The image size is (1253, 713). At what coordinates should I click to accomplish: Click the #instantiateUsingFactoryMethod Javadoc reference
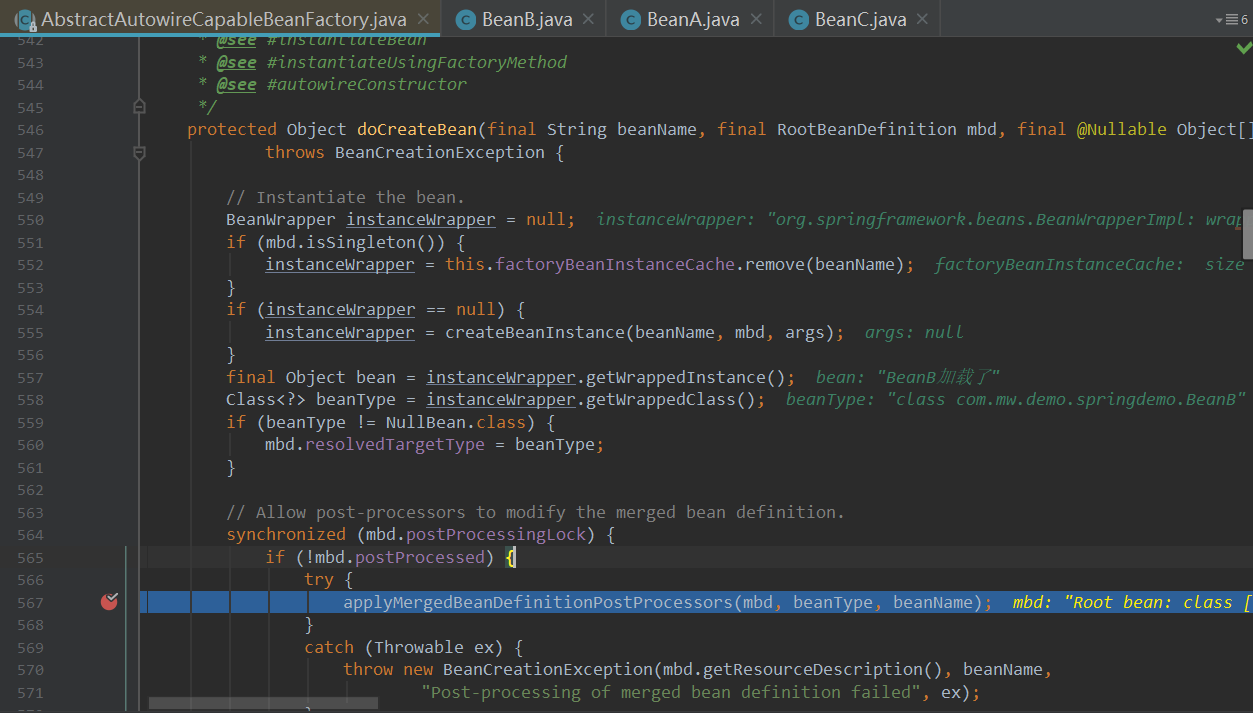[x=417, y=62]
